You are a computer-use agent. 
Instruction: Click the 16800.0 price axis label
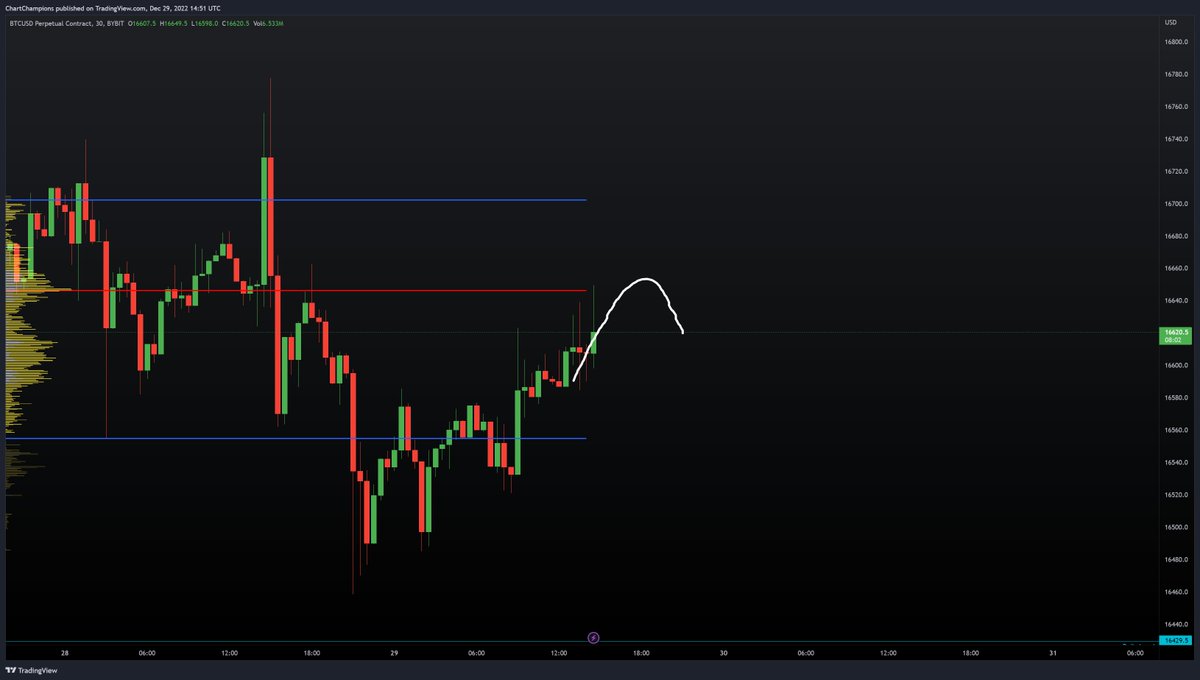tap(1174, 42)
